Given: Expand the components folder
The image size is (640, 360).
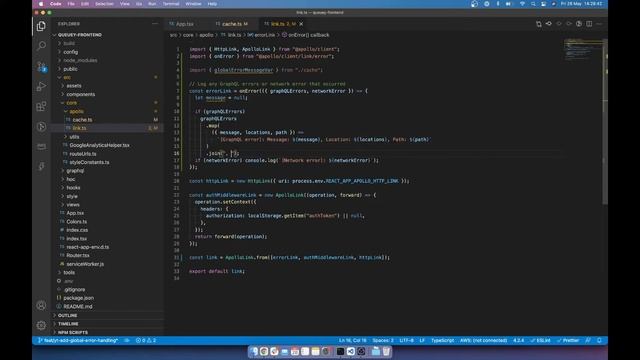Looking at the screenshot, I should coord(80,94).
